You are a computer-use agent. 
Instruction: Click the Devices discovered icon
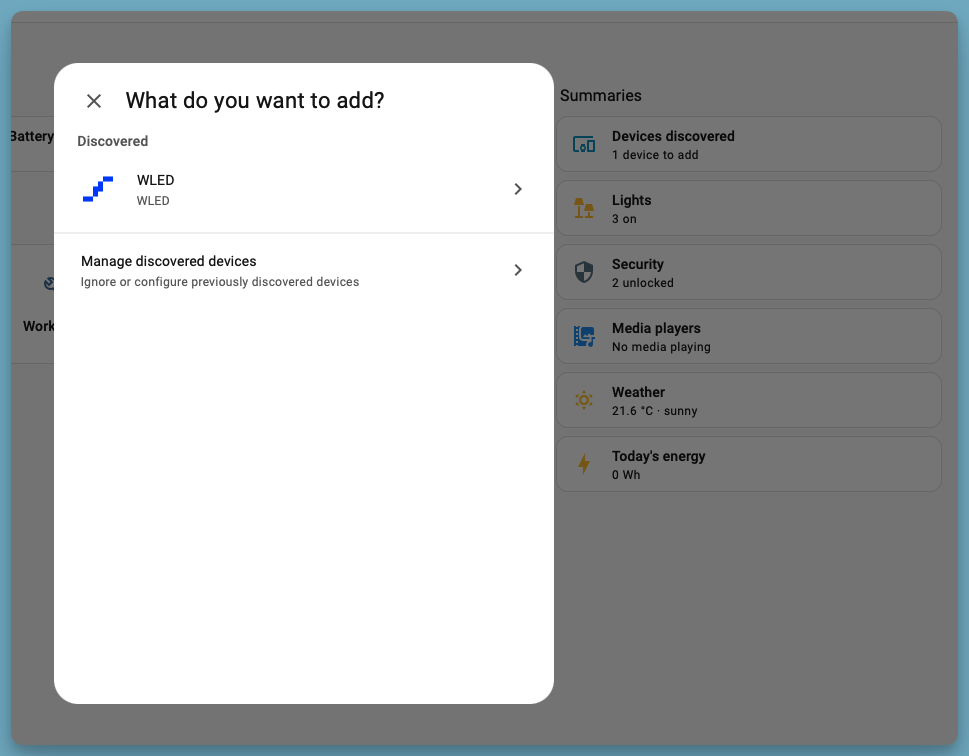[x=584, y=144]
